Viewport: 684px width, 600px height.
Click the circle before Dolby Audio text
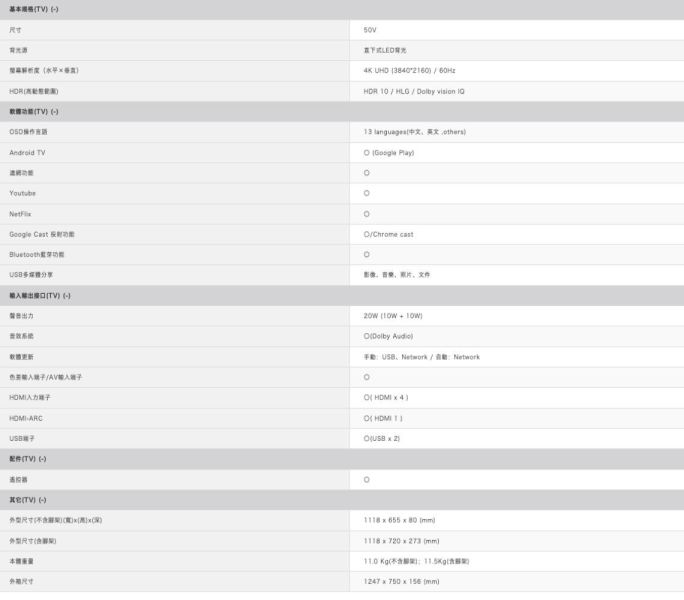(366, 336)
